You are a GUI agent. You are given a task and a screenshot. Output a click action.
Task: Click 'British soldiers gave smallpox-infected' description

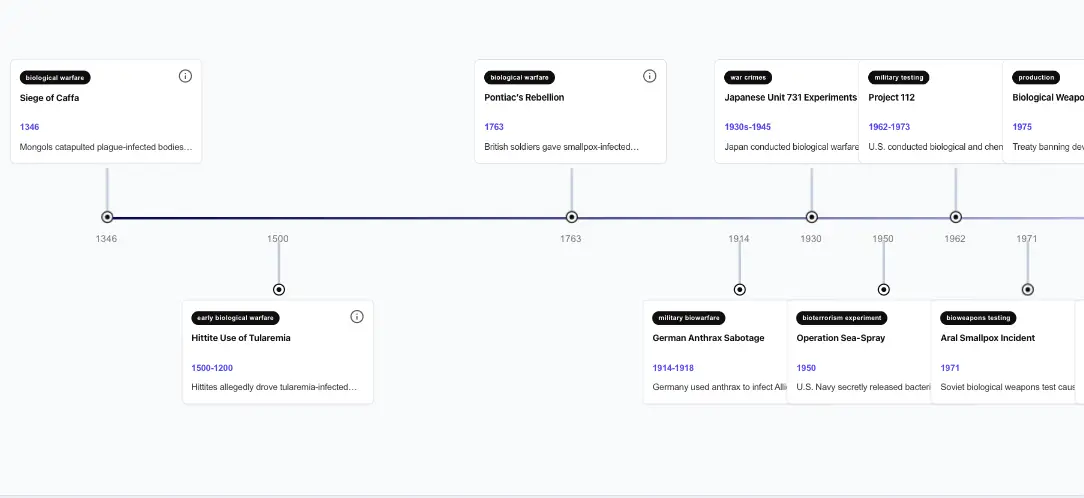click(561, 147)
